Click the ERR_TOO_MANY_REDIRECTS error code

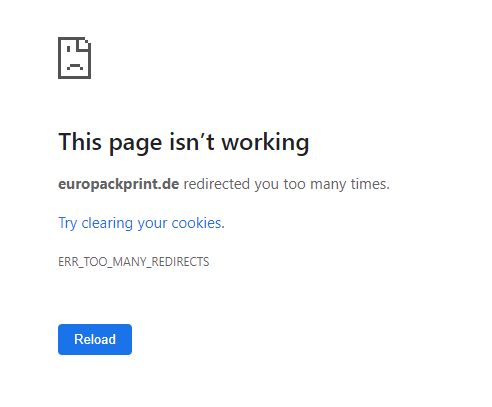tap(134, 262)
